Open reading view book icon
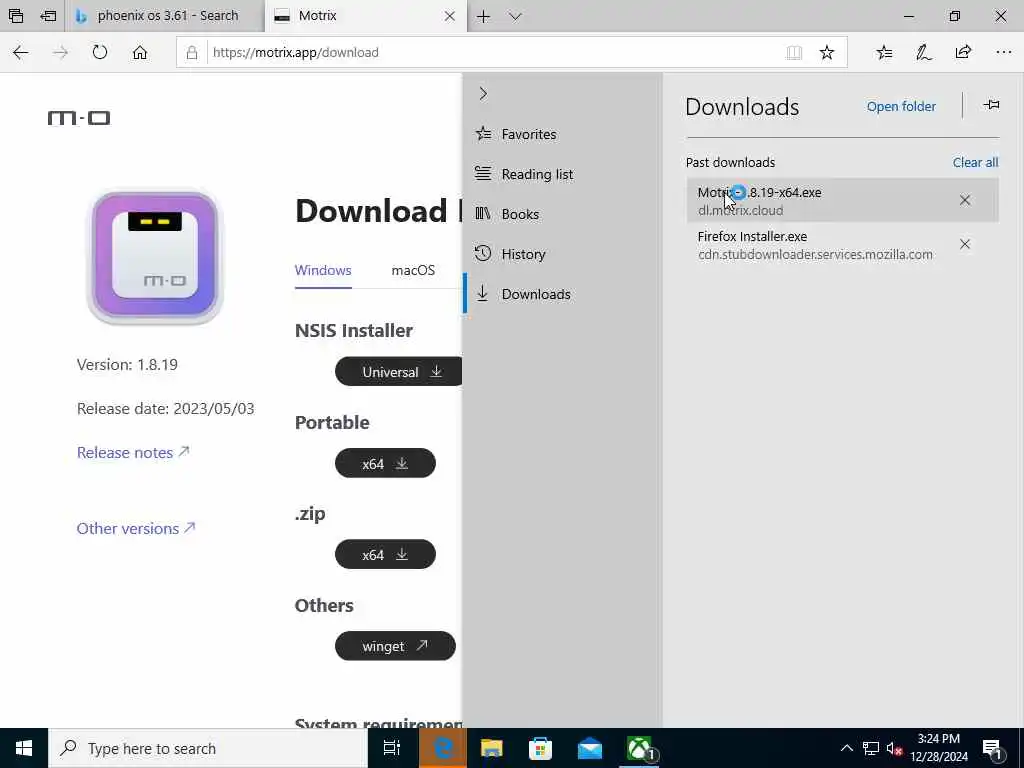The image size is (1024, 768). (794, 52)
